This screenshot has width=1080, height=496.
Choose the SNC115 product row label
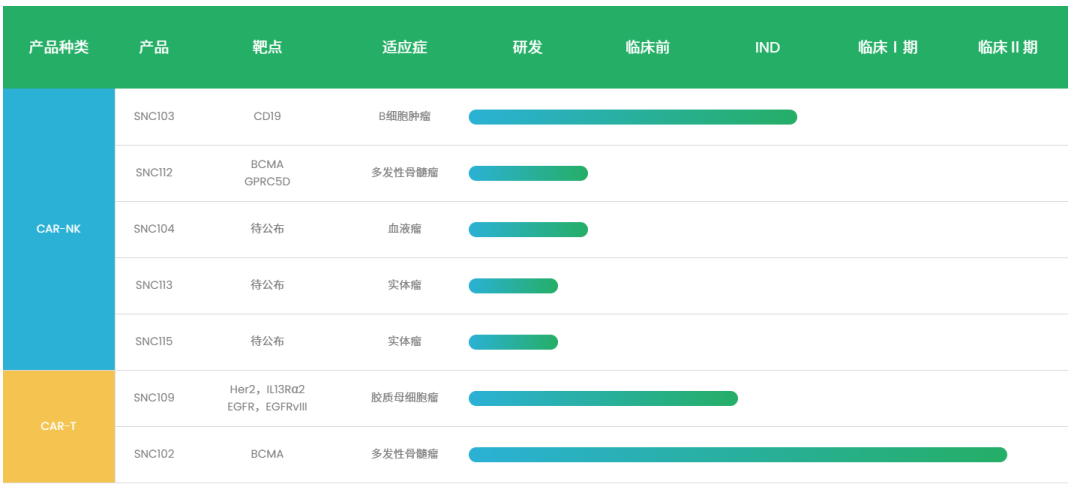click(154, 342)
